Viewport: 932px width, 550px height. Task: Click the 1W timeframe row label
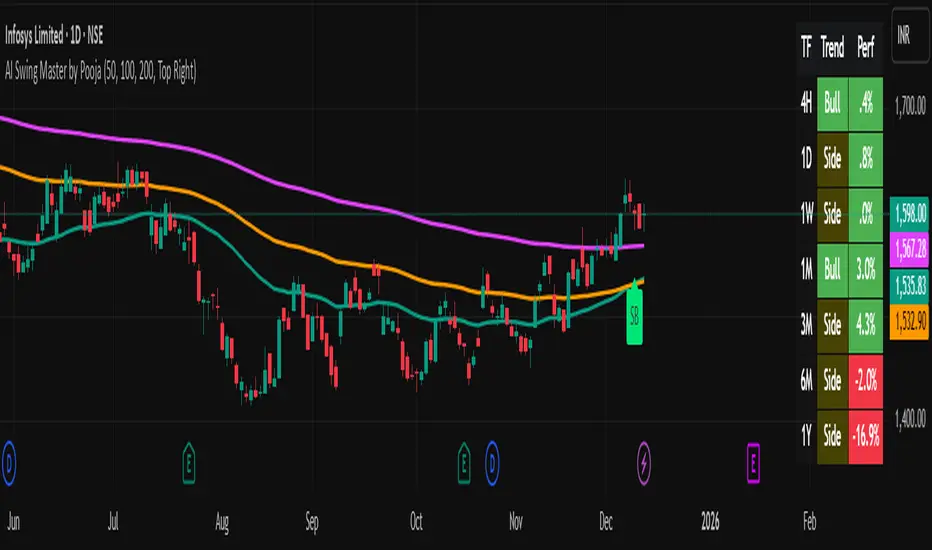click(x=807, y=214)
